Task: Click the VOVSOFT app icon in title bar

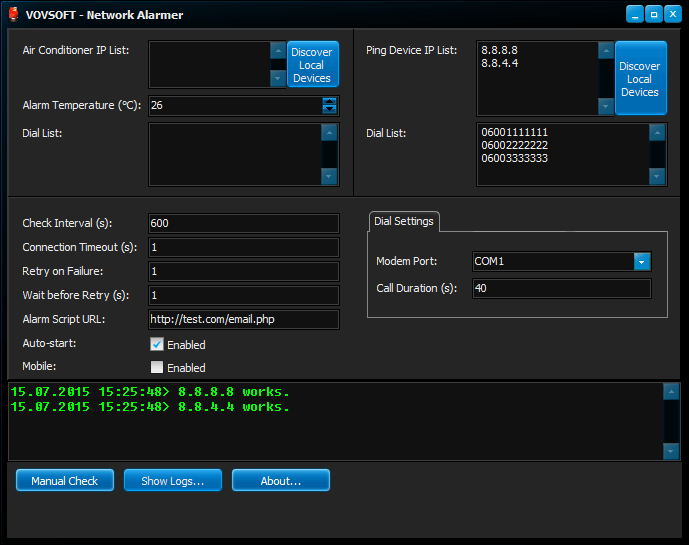Action: pyautogui.click(x=14, y=15)
